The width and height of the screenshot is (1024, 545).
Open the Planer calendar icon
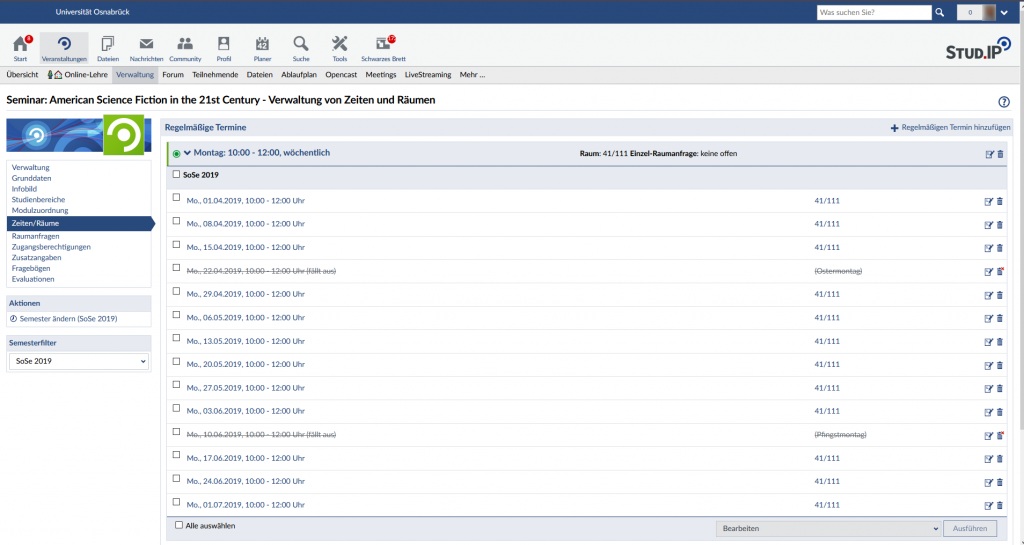click(262, 45)
